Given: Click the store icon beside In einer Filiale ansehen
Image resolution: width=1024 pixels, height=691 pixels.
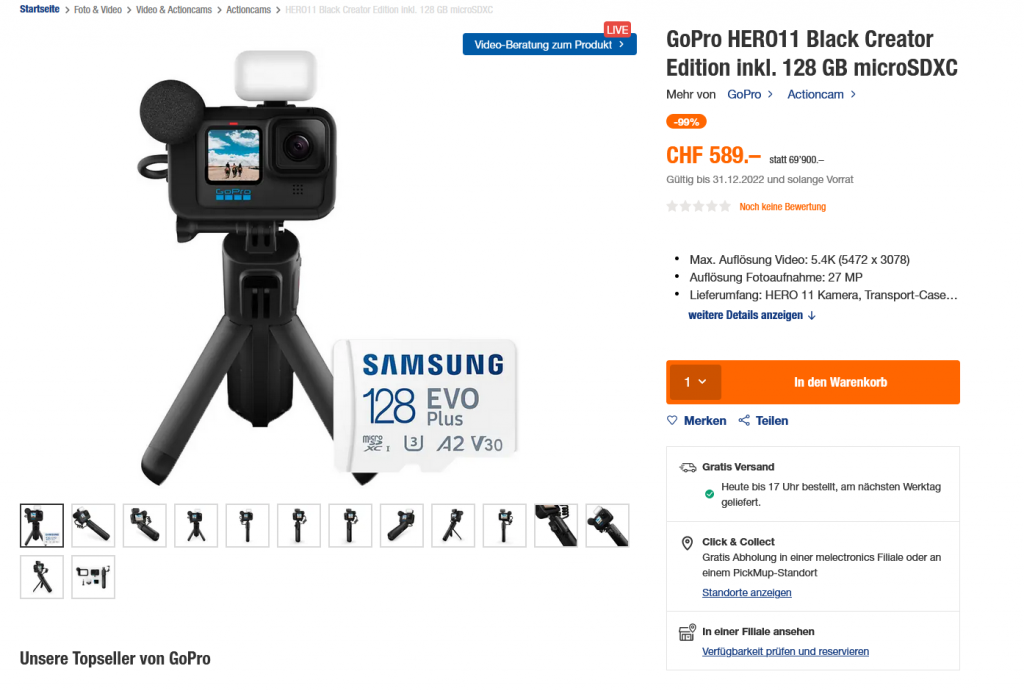Looking at the screenshot, I should click(x=687, y=632).
